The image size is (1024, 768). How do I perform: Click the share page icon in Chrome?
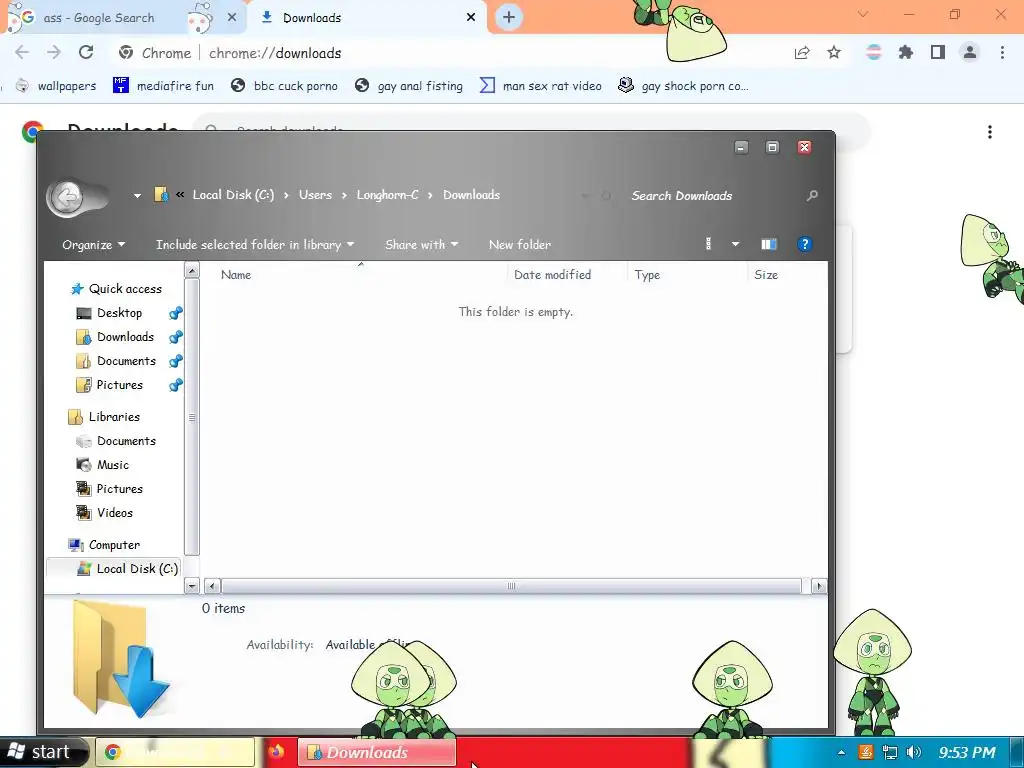pos(802,53)
